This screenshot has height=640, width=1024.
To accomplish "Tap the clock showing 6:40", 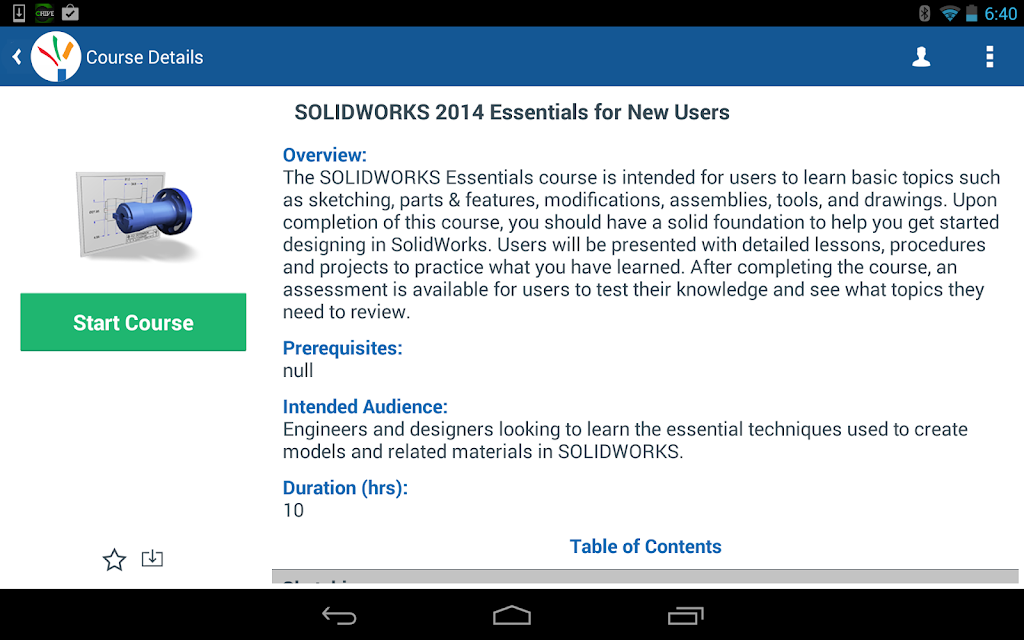I will [1000, 13].
